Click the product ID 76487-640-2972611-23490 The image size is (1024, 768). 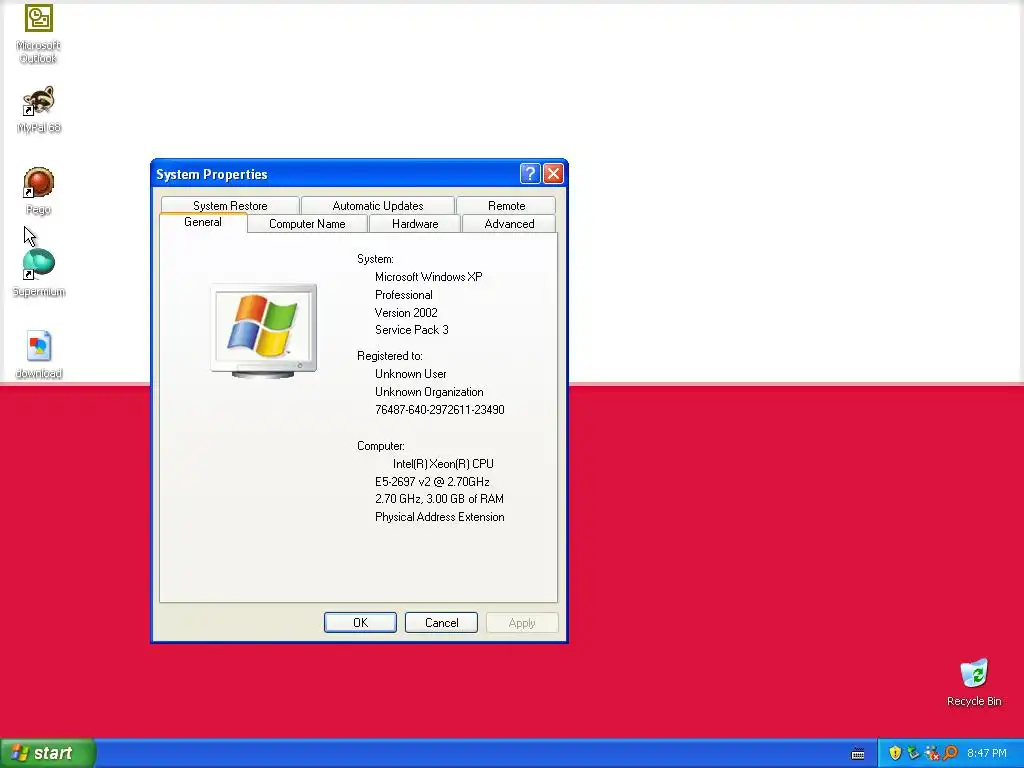pyautogui.click(x=440, y=409)
